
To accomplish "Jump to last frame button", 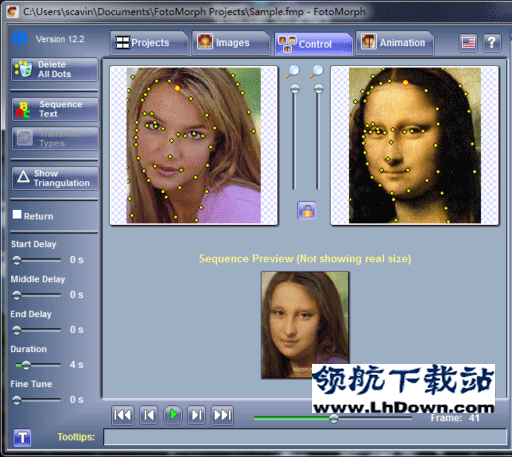I will pyautogui.click(x=222, y=415).
